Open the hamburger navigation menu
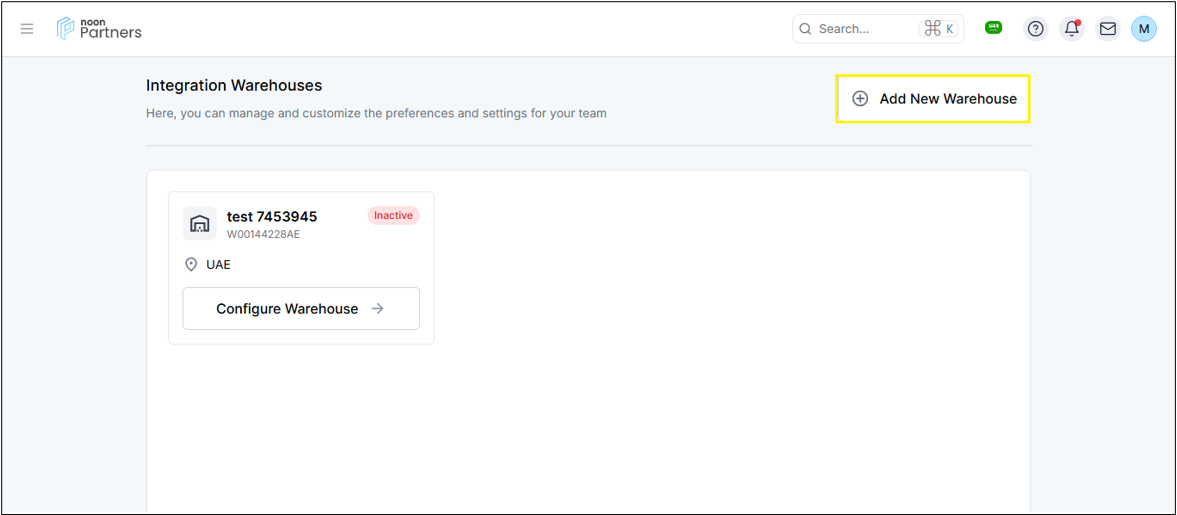1177x515 pixels. pos(27,29)
